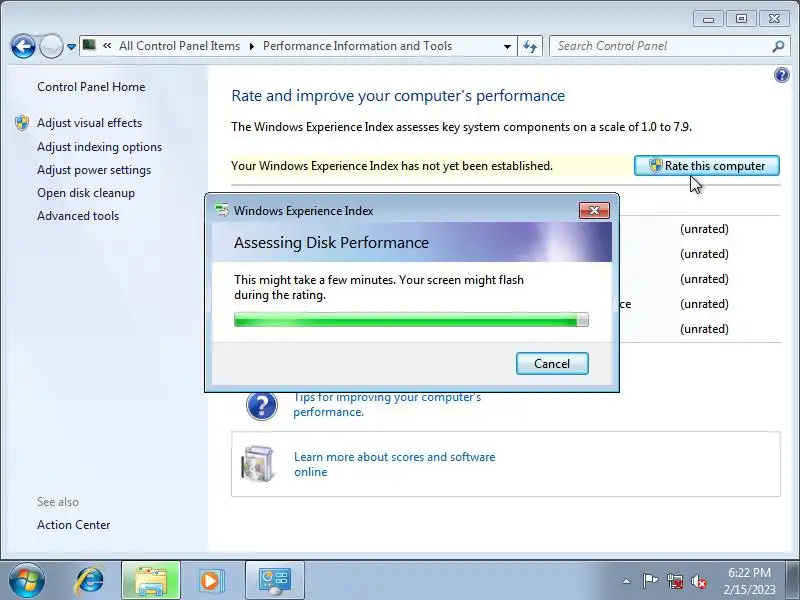Open Tips for improving your computer's performance
This screenshot has width=800, height=600.
click(x=387, y=404)
